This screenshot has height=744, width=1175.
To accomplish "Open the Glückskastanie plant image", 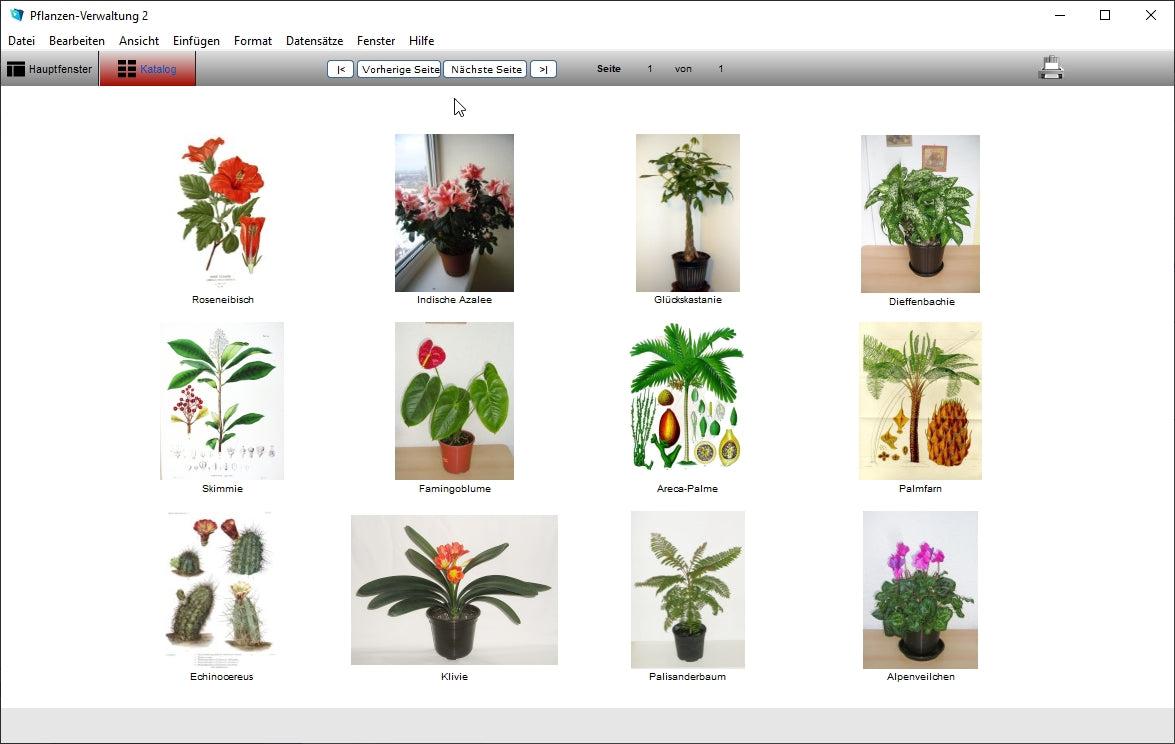I will [x=687, y=212].
